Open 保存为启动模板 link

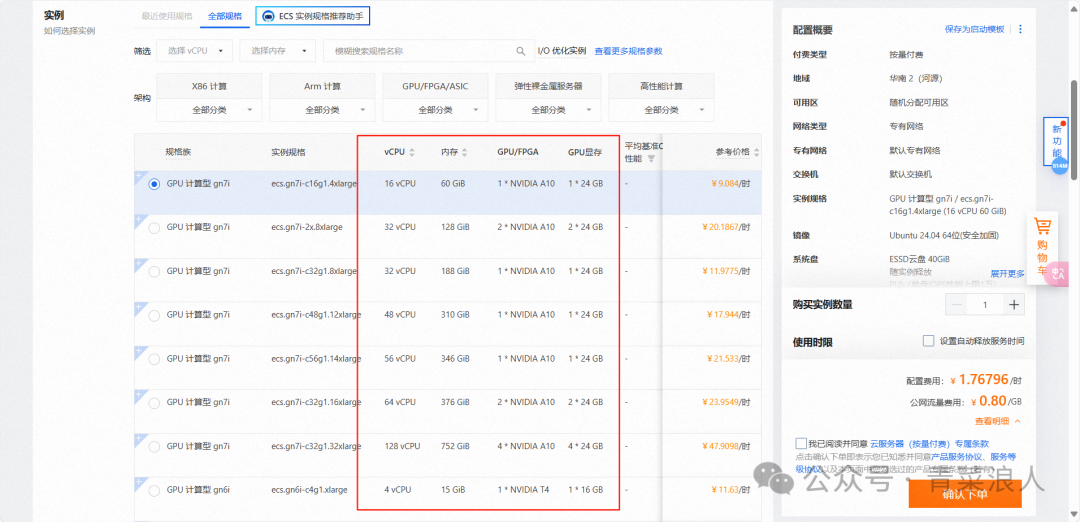pos(975,30)
